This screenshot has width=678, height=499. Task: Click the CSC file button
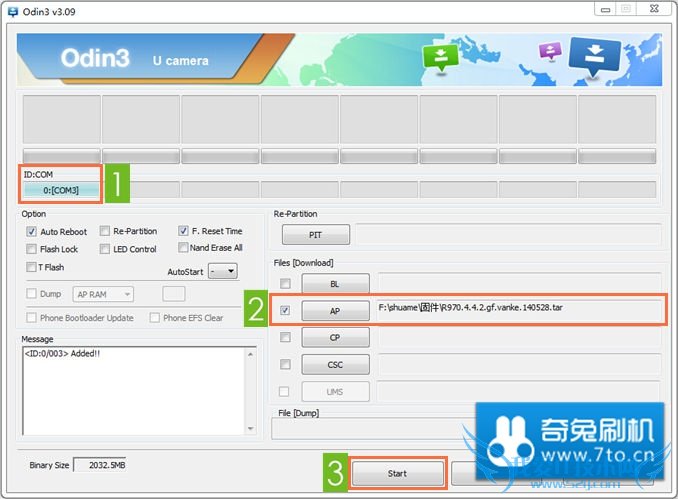pos(336,365)
